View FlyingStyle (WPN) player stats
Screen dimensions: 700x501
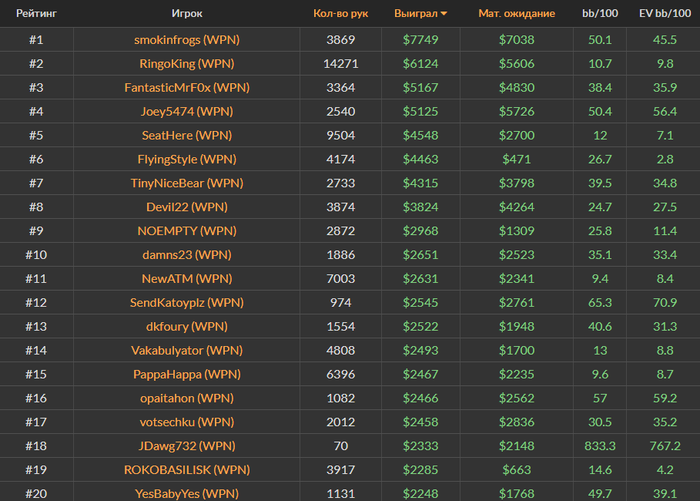(187, 159)
